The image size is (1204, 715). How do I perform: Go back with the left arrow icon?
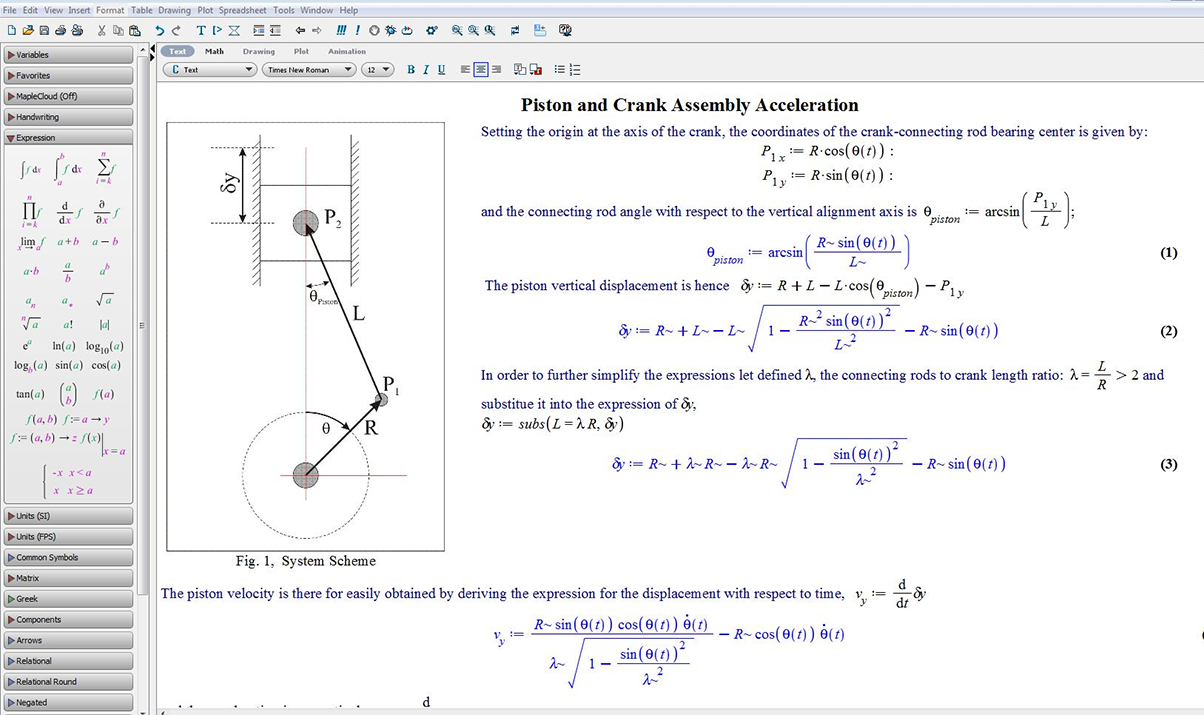pyautogui.click(x=299, y=31)
